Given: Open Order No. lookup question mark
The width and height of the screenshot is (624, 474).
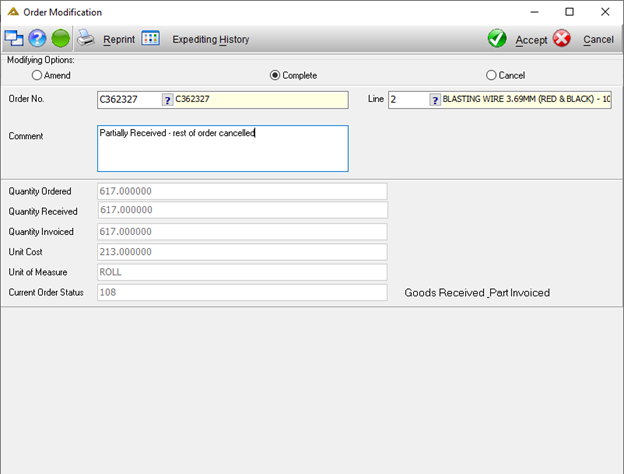Looking at the screenshot, I should pos(168,100).
